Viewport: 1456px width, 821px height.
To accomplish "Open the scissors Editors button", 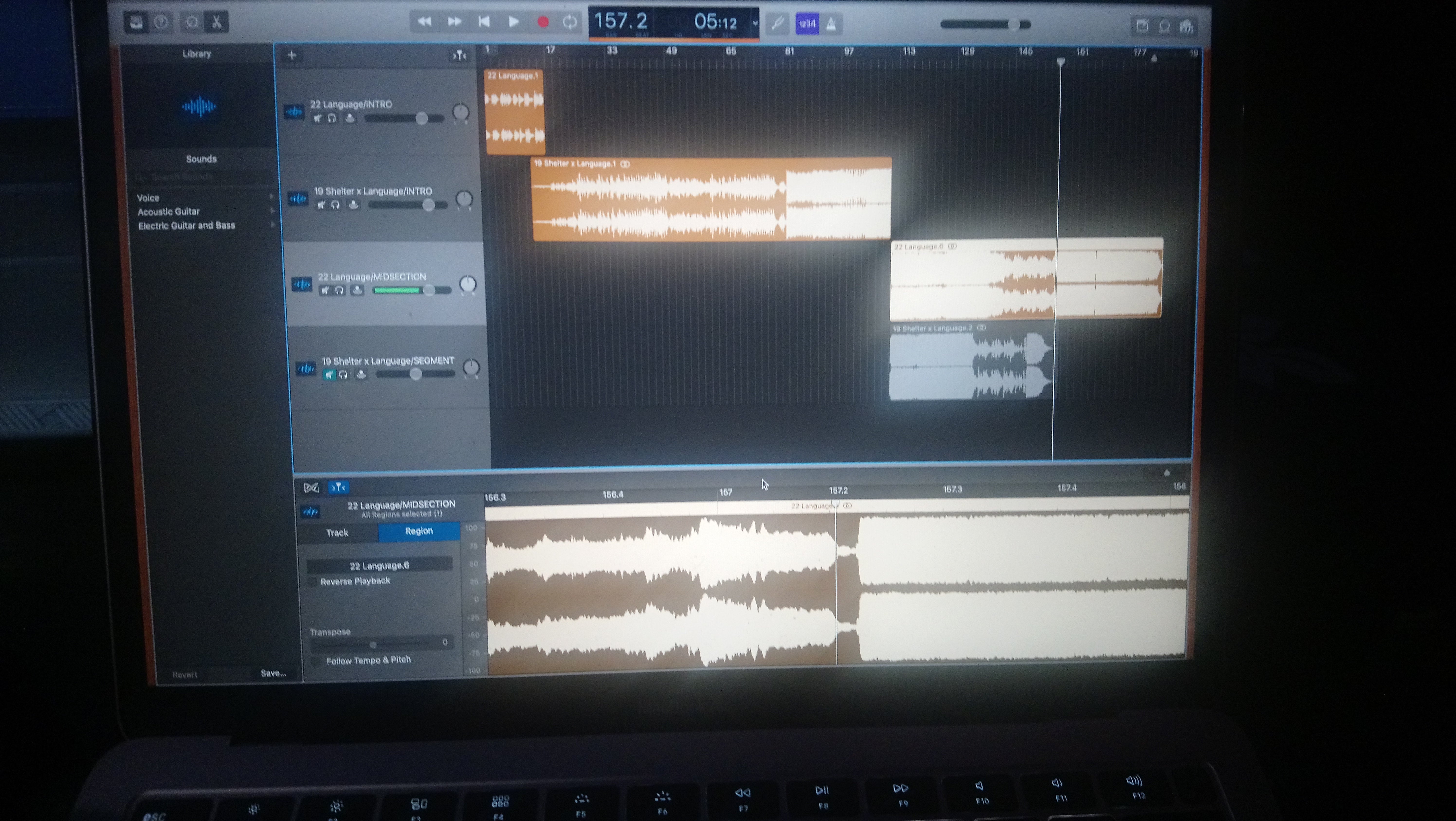I will tap(217, 23).
